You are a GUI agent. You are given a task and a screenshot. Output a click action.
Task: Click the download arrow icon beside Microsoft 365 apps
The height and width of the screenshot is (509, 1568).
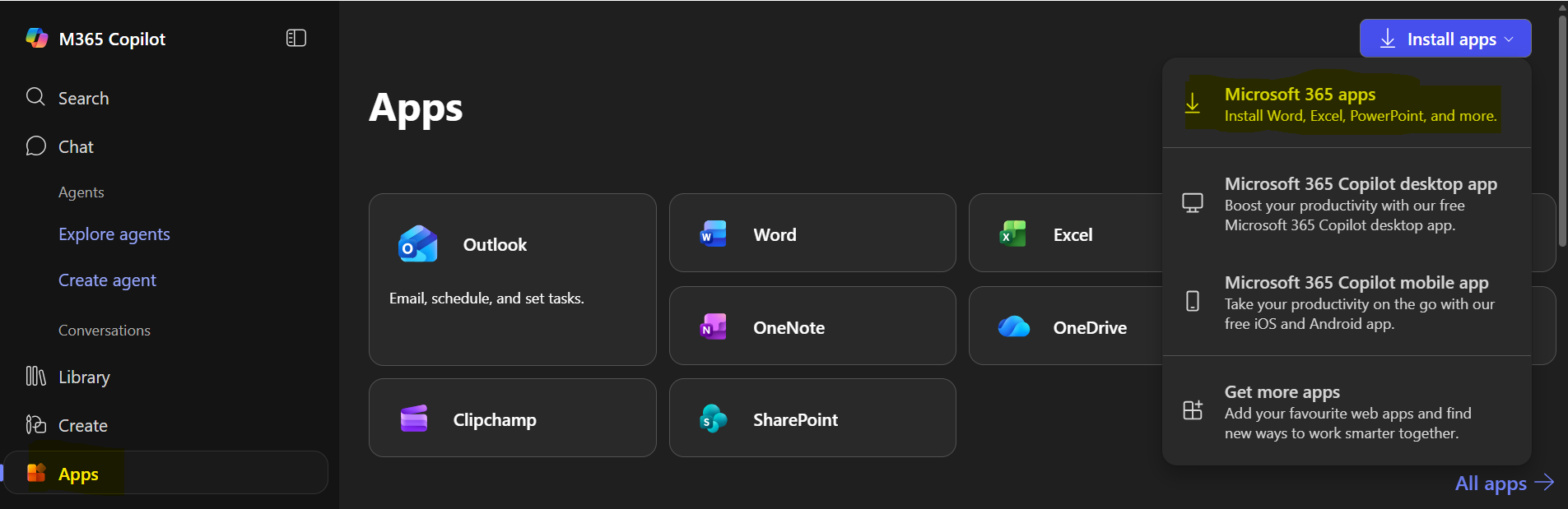pyautogui.click(x=1193, y=104)
